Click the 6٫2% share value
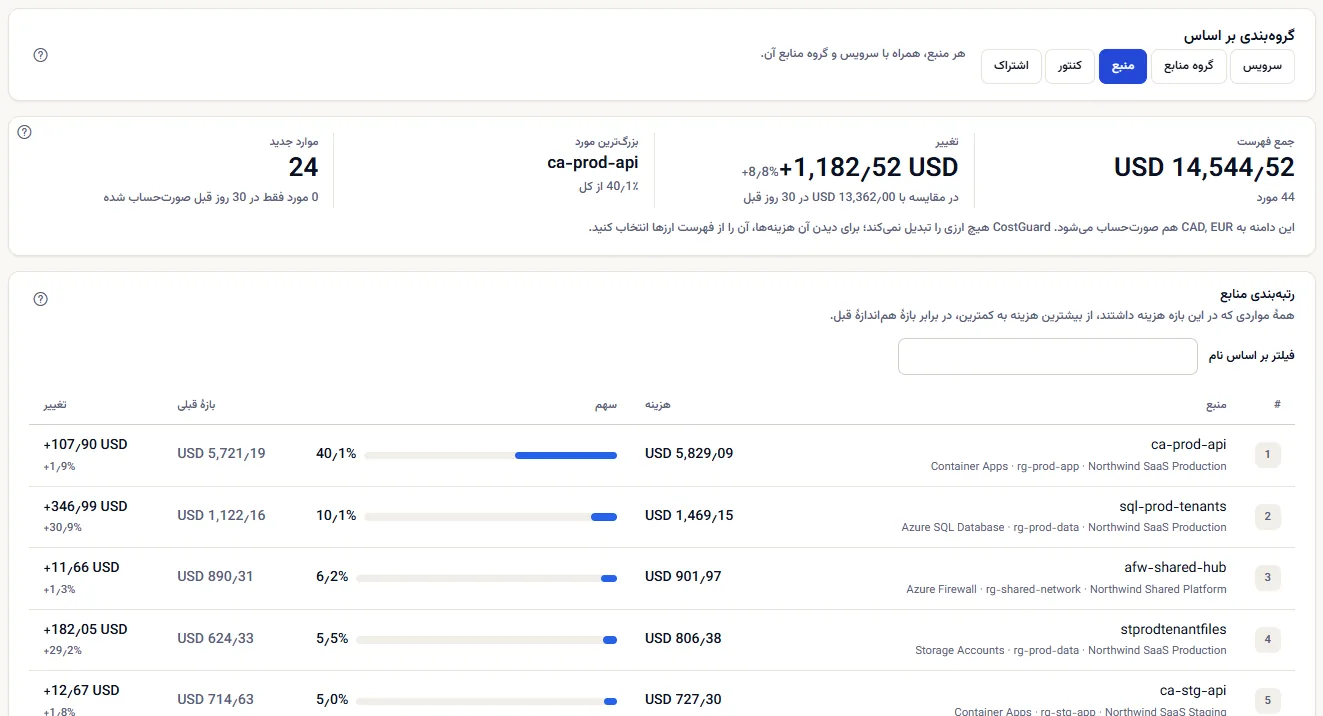Viewport: 1323px width, 716px height. [x=332, y=577]
